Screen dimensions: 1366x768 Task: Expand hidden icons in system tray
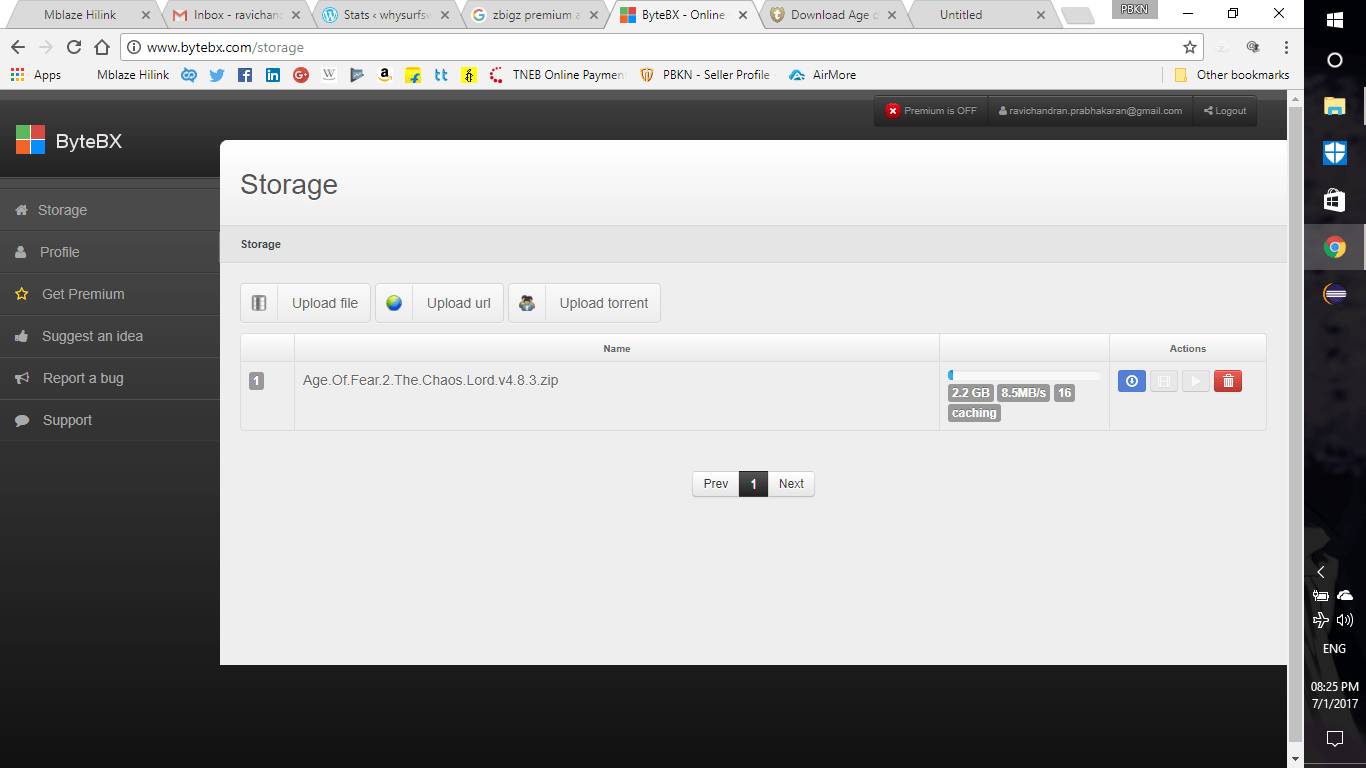tap(1321, 571)
